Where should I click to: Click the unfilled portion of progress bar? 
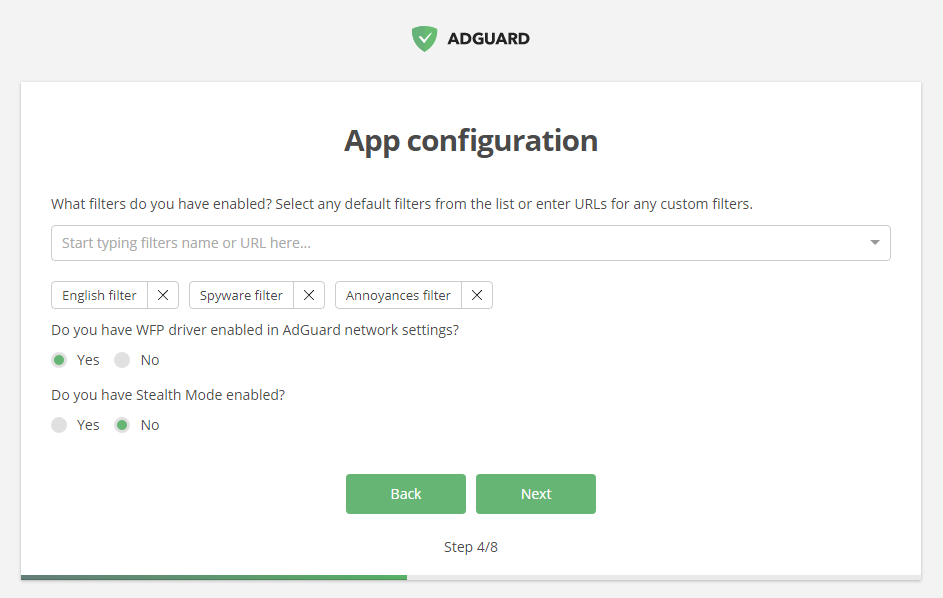(x=663, y=577)
